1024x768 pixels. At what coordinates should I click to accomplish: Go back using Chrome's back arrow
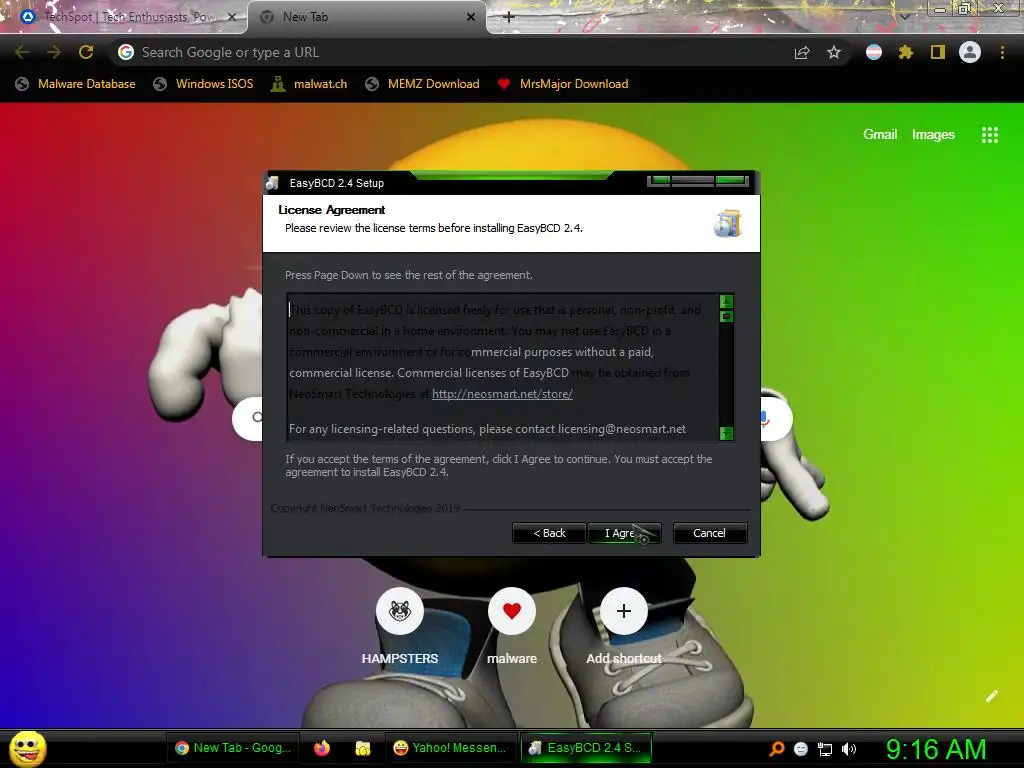[22, 52]
